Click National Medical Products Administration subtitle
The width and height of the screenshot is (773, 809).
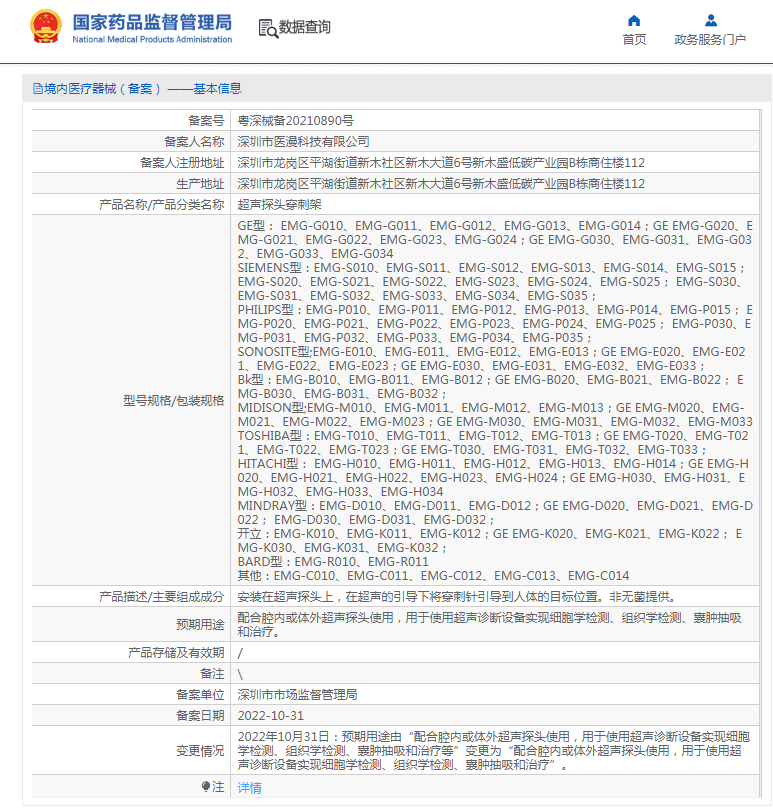[152, 39]
